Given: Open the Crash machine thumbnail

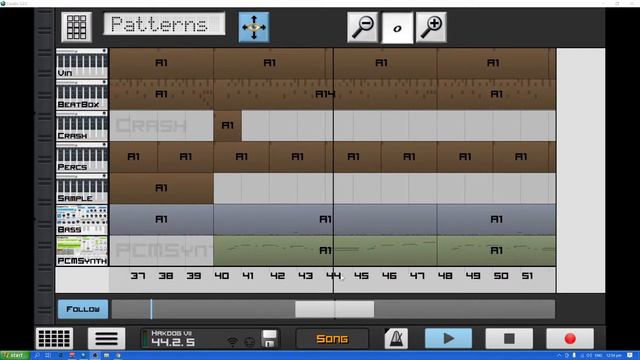Looking at the screenshot, I should pos(82,126).
